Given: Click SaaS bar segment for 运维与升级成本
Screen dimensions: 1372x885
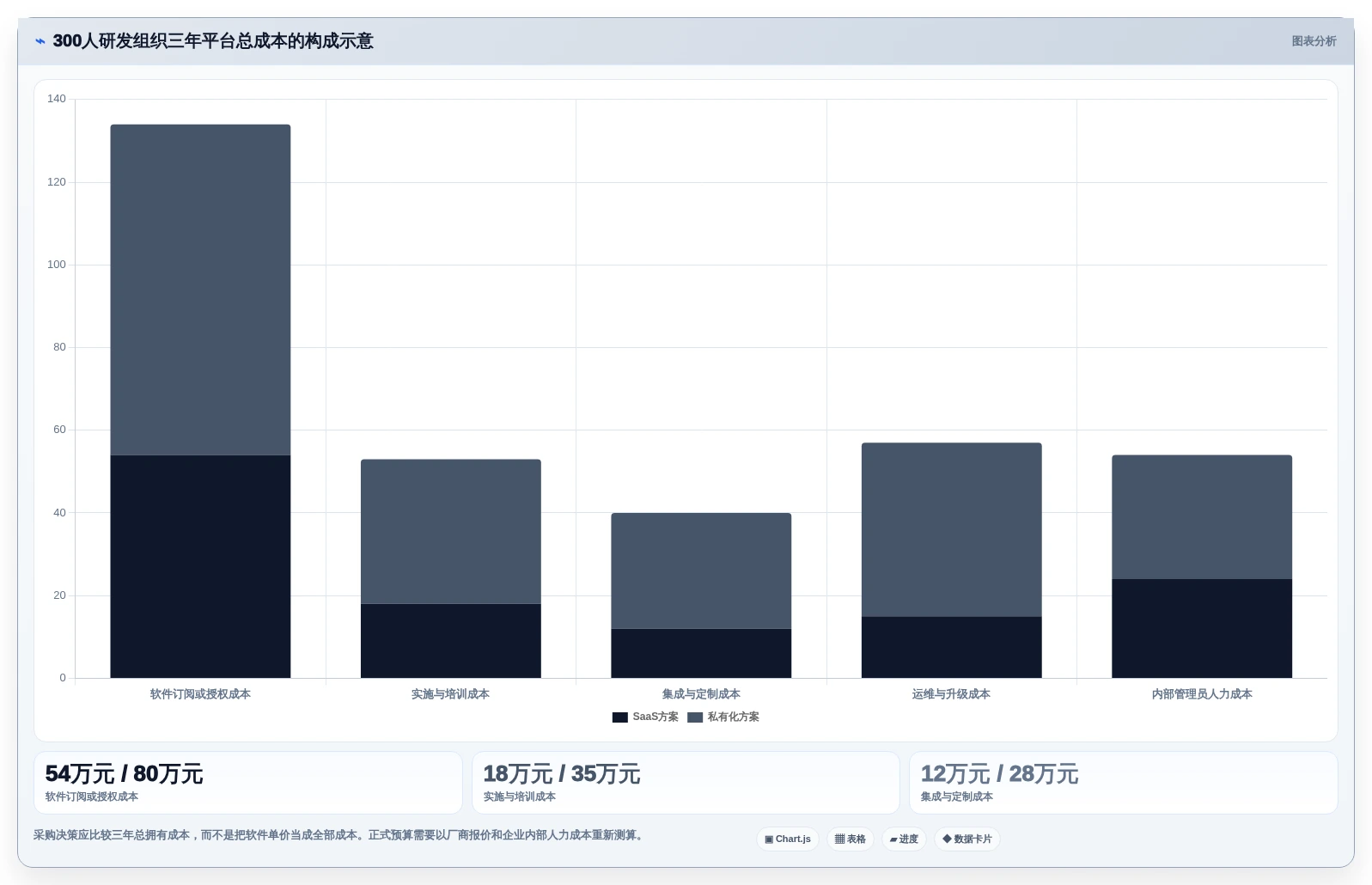Looking at the screenshot, I should (x=952, y=647).
